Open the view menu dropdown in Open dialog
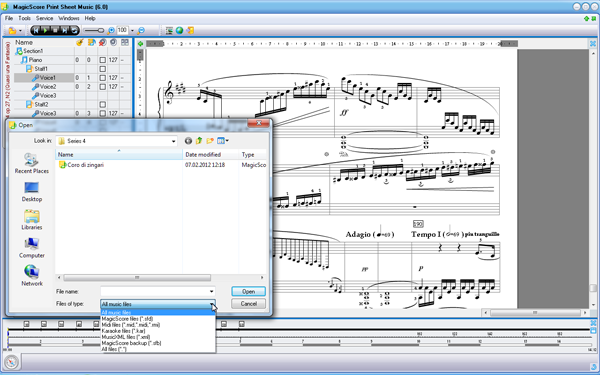The image size is (600, 375). point(223,141)
